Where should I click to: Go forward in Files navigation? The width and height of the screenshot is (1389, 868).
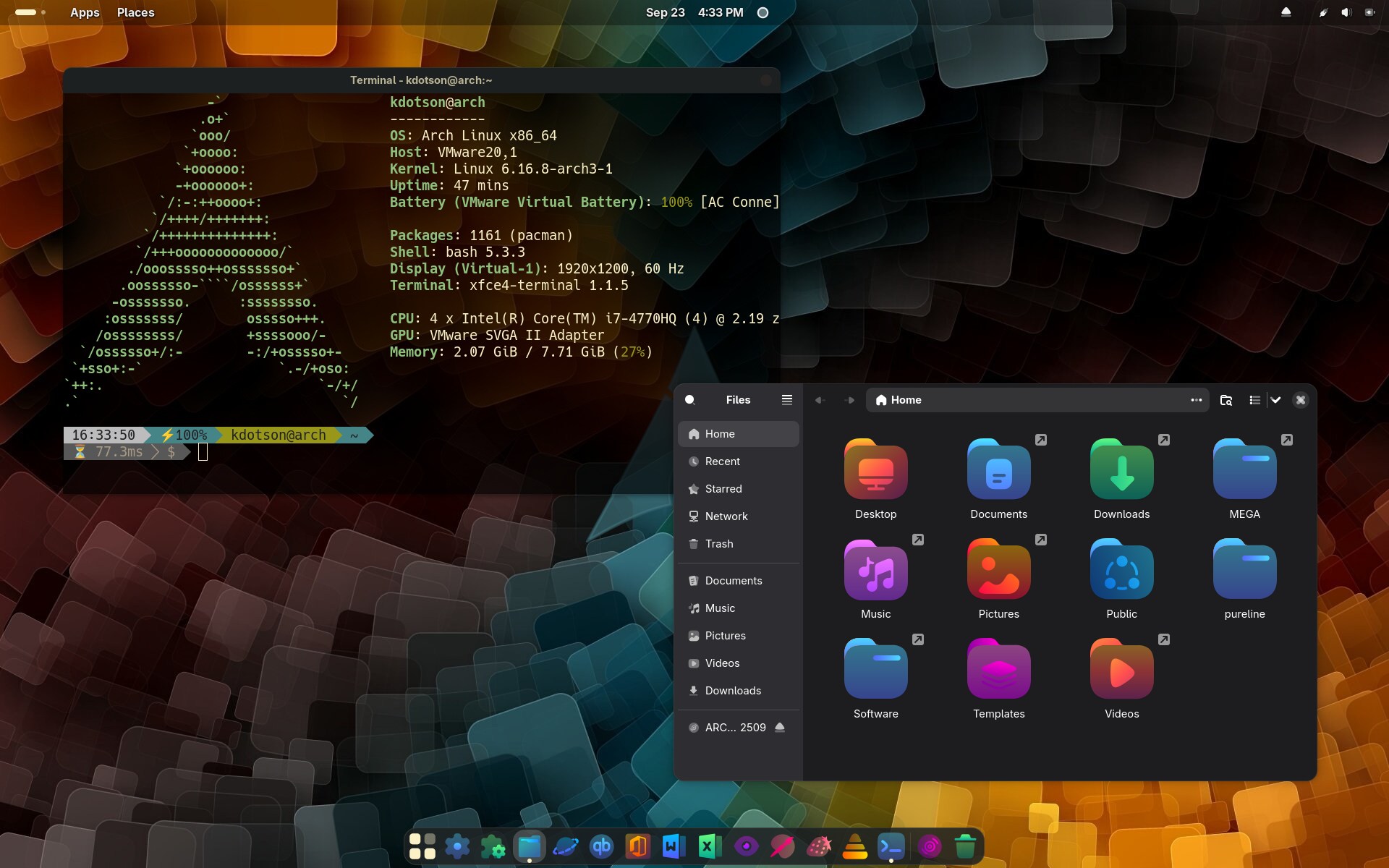pos(850,400)
